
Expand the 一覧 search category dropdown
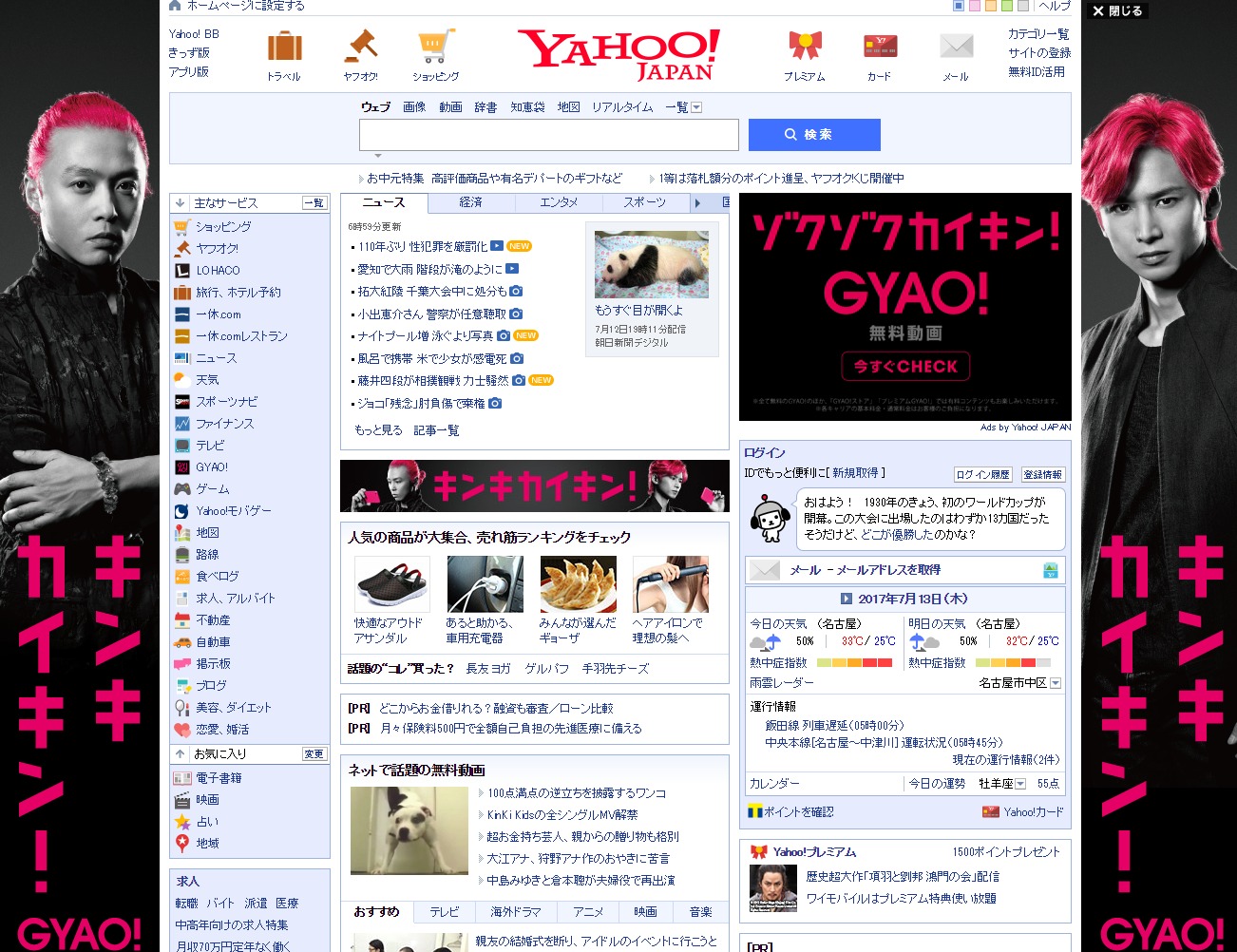coord(696,107)
